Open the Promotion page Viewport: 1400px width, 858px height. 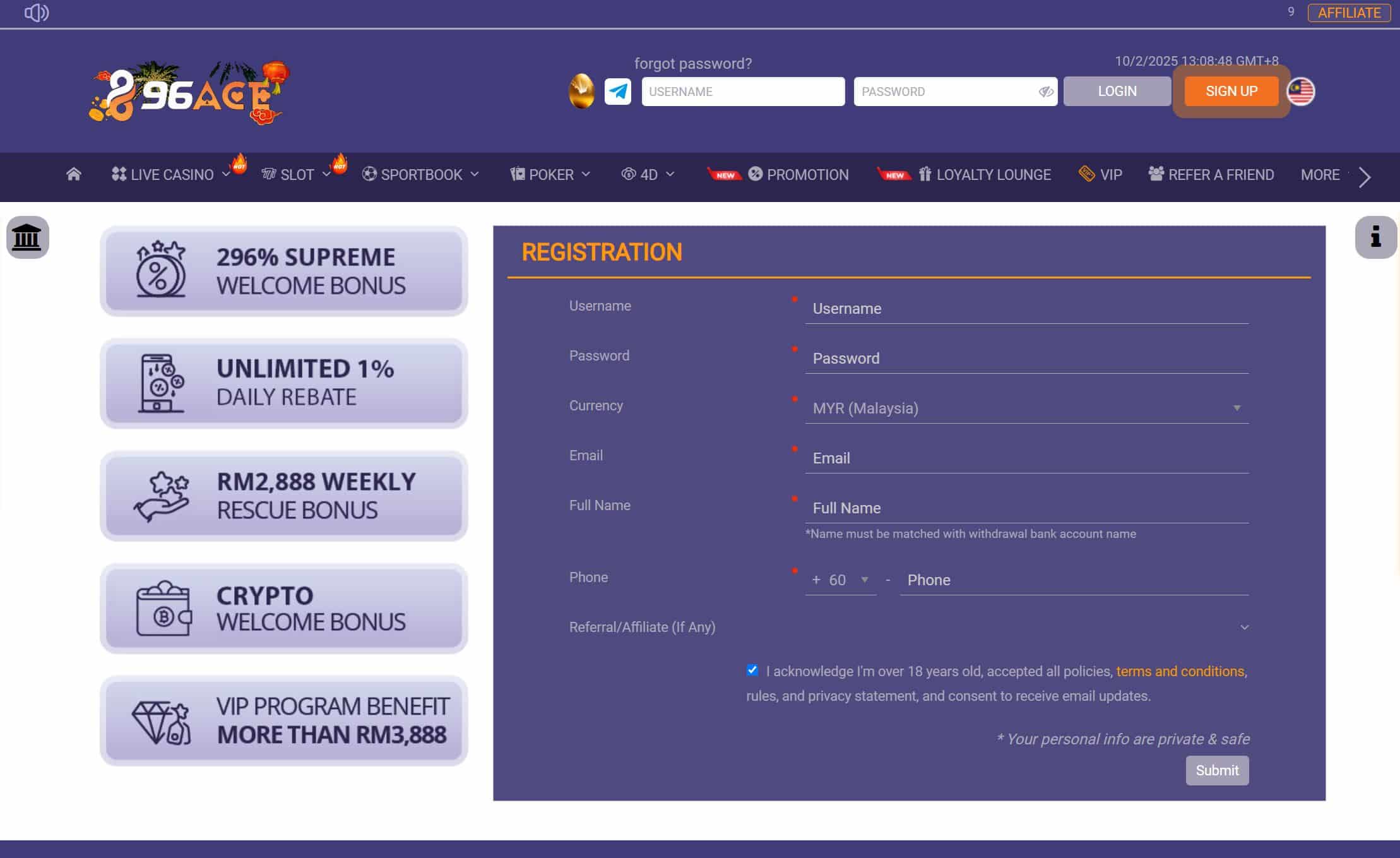[x=798, y=175]
